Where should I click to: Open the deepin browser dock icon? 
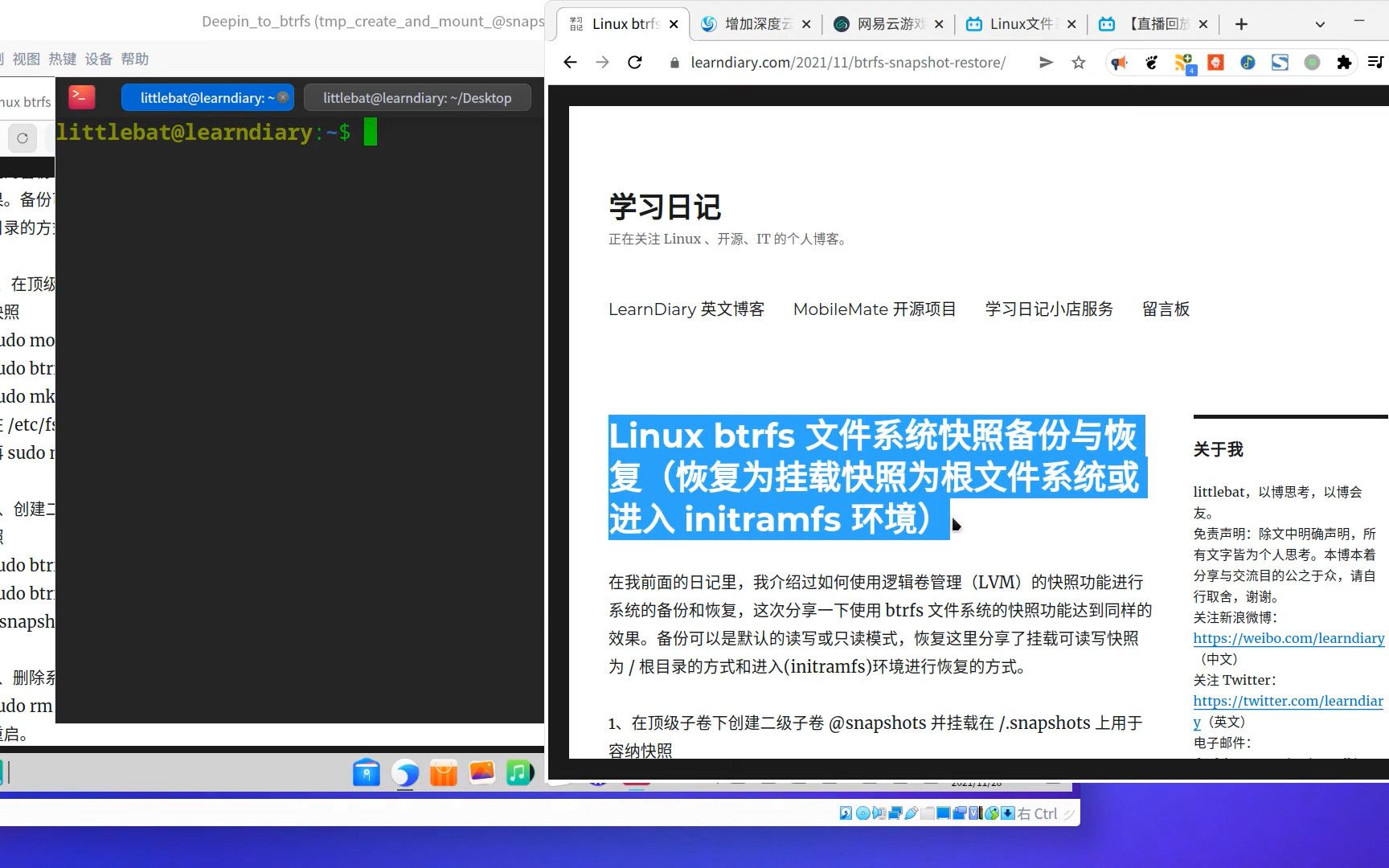(405, 772)
